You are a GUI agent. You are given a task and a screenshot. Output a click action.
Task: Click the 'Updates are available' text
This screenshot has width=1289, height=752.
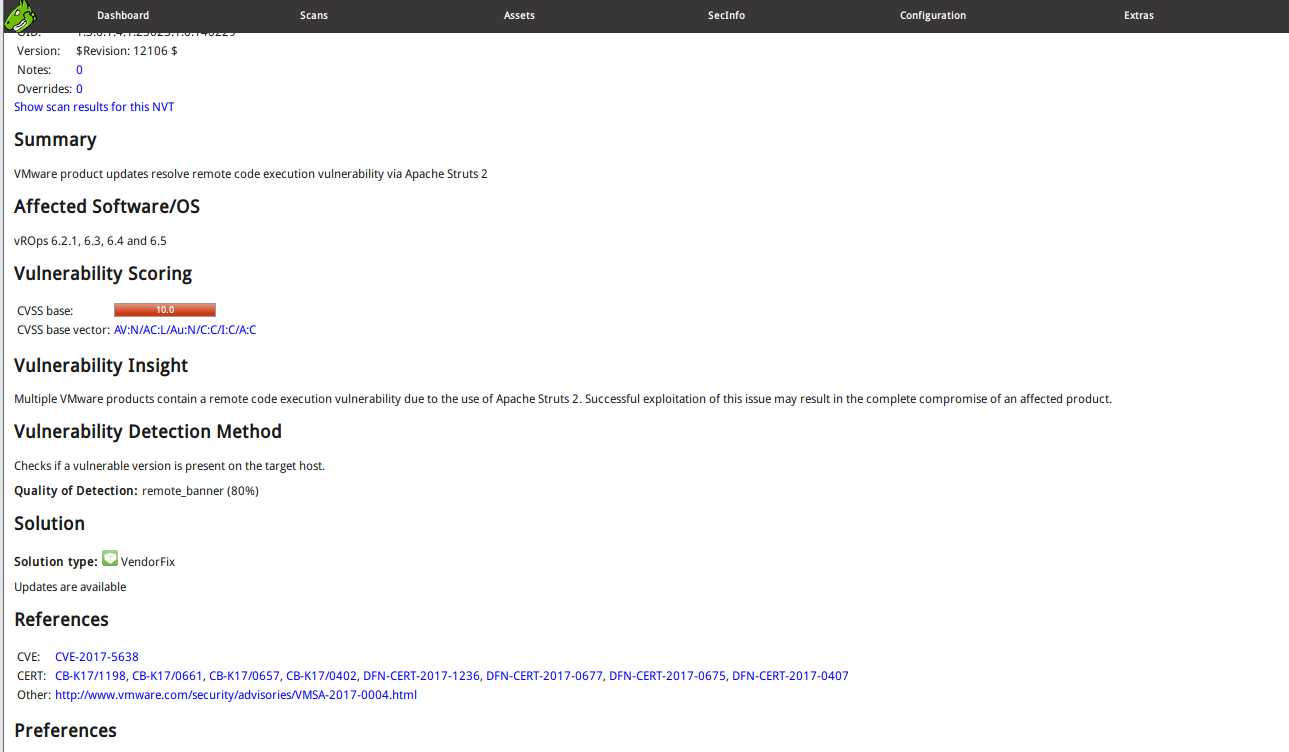(70, 587)
